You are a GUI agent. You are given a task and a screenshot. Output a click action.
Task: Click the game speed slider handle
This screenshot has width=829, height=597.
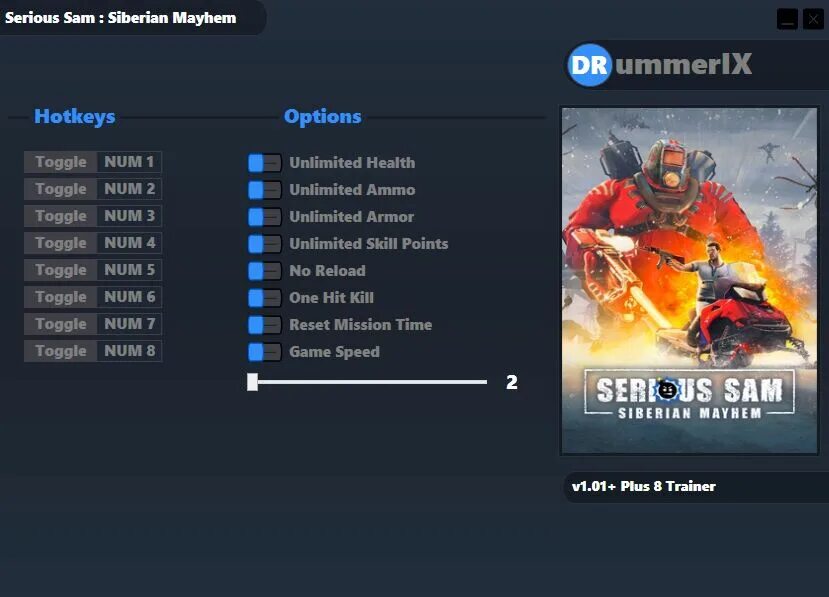point(253,382)
